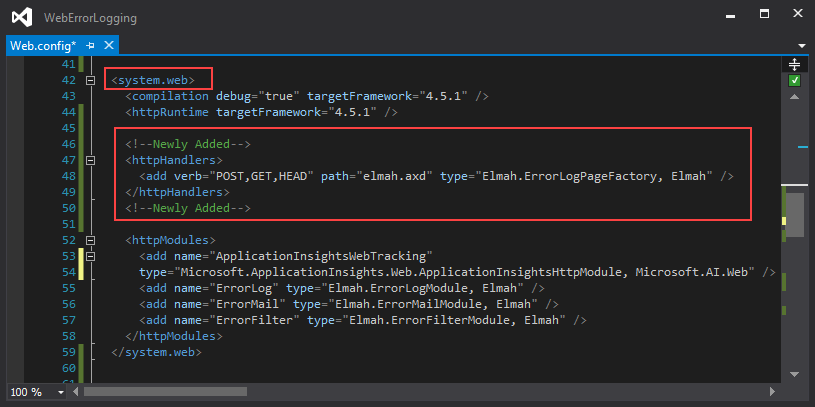Click the split editor window icon
This screenshot has width=815, height=407.
pyautogui.click(x=794, y=64)
